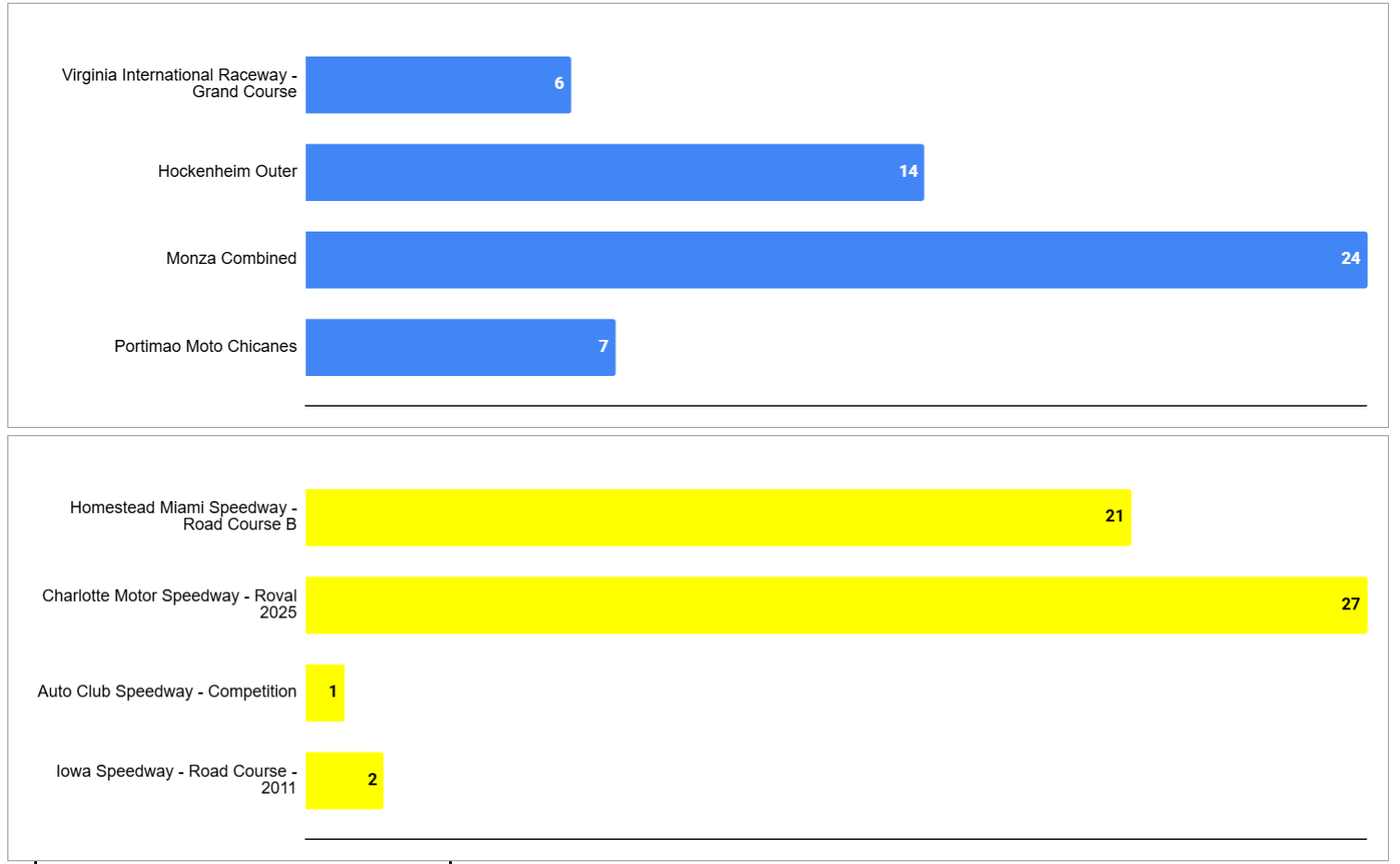Viewport: 1400px width, 864px height.
Task: Click the blue Monza Combined bar
Action: 835,260
